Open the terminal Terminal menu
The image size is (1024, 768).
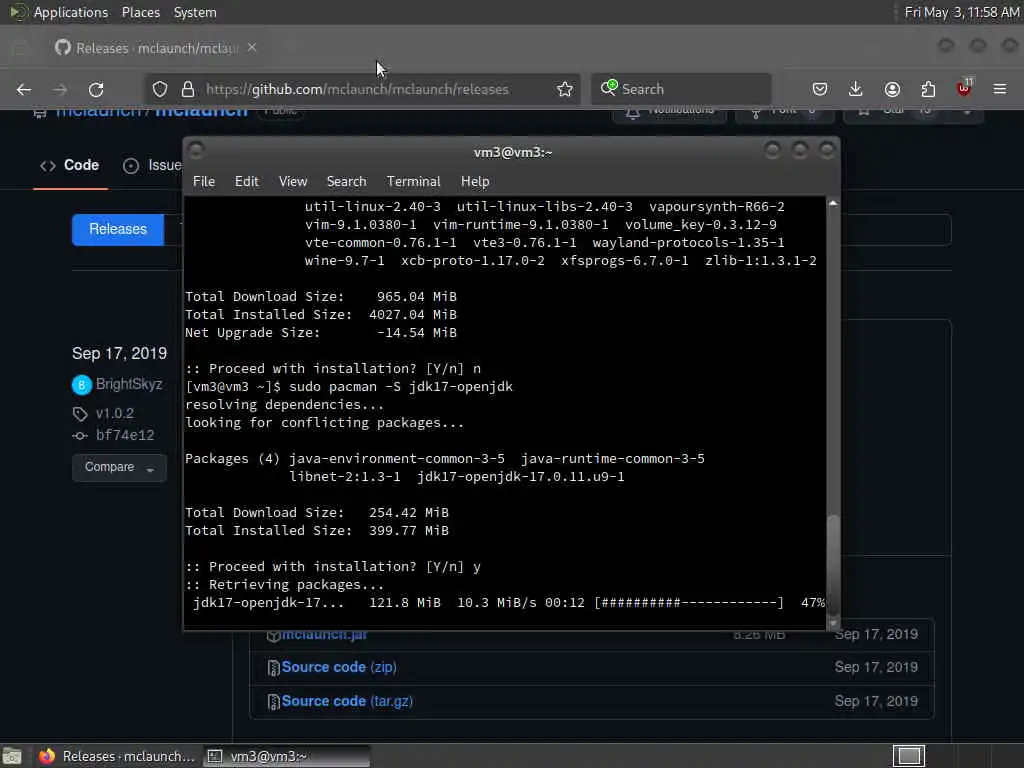pos(413,182)
